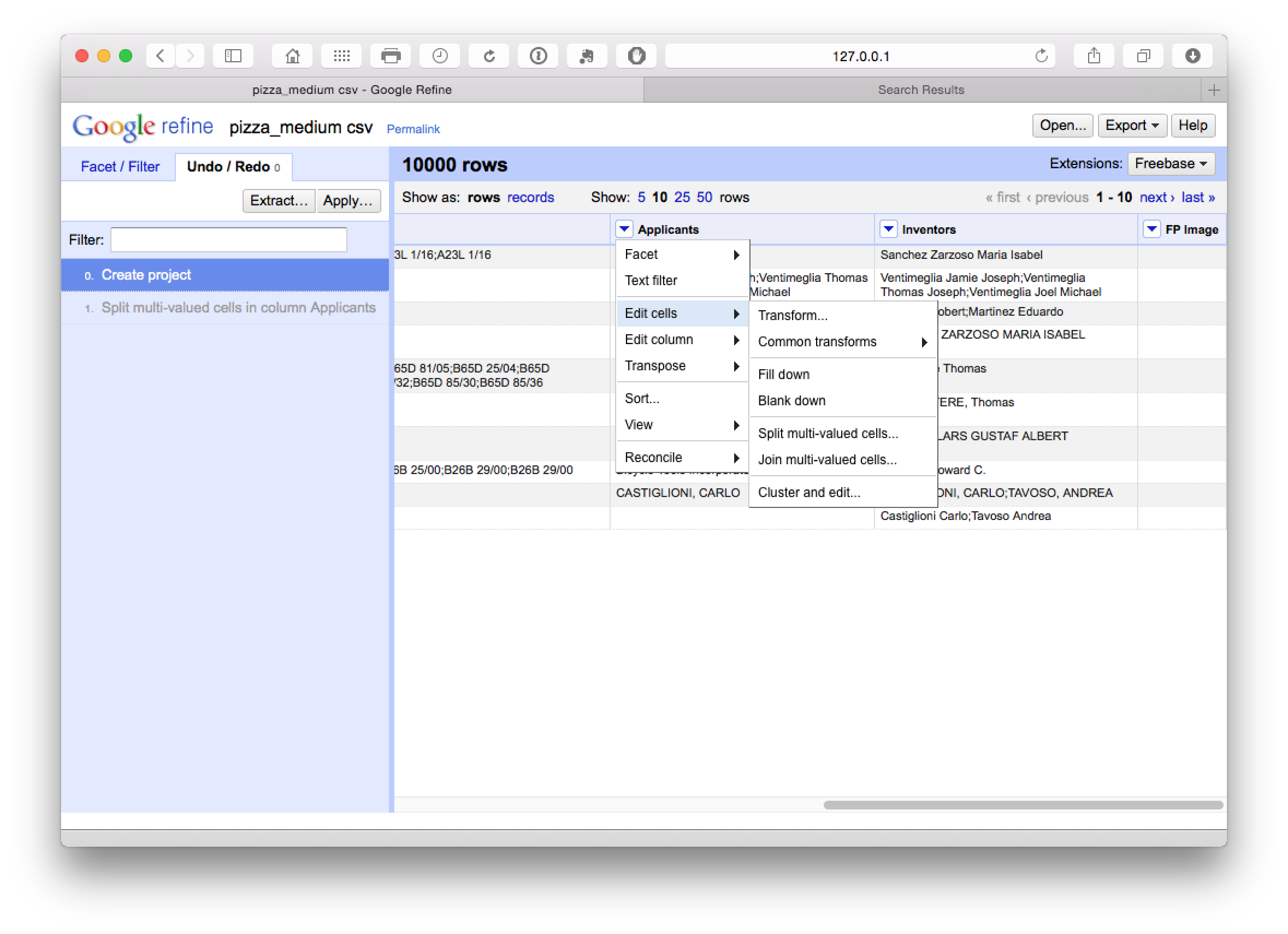This screenshot has width=1288, height=934.
Task: Toggle the Safari sidebar icon
Action: [x=233, y=56]
